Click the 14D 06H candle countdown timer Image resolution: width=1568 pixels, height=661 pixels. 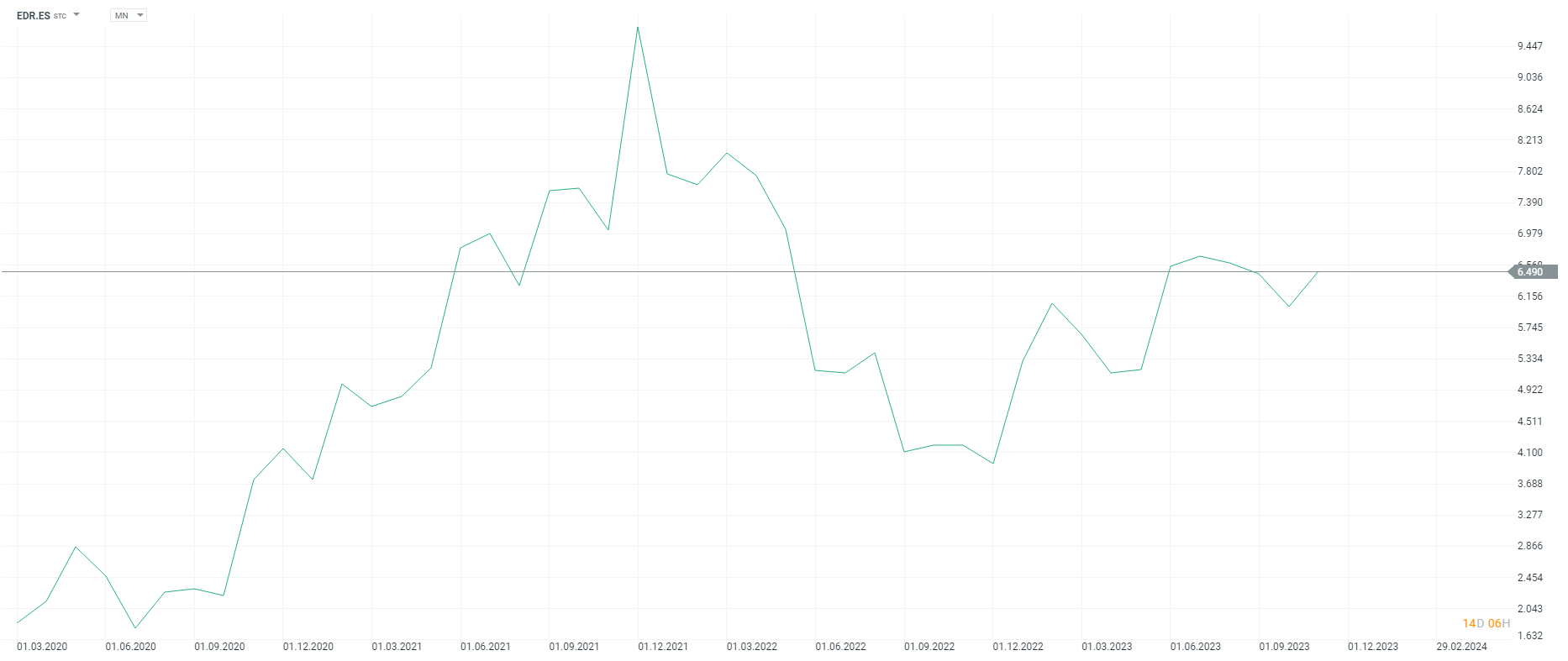tap(1486, 623)
